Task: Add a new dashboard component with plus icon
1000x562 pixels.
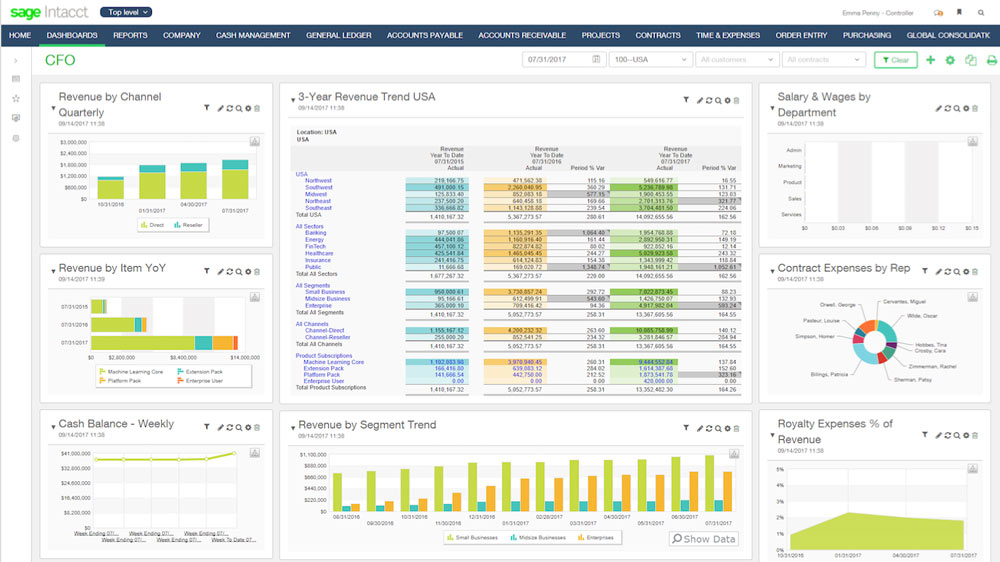Action: click(930, 60)
